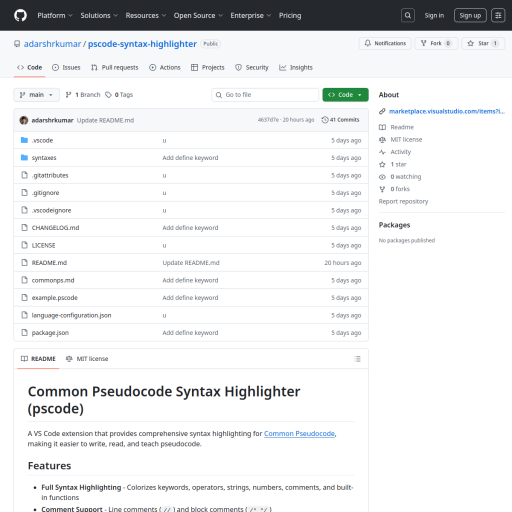Open 'Update README.md' commit beside README.md
The width and height of the screenshot is (512, 512).
pyautogui.click(x=191, y=263)
